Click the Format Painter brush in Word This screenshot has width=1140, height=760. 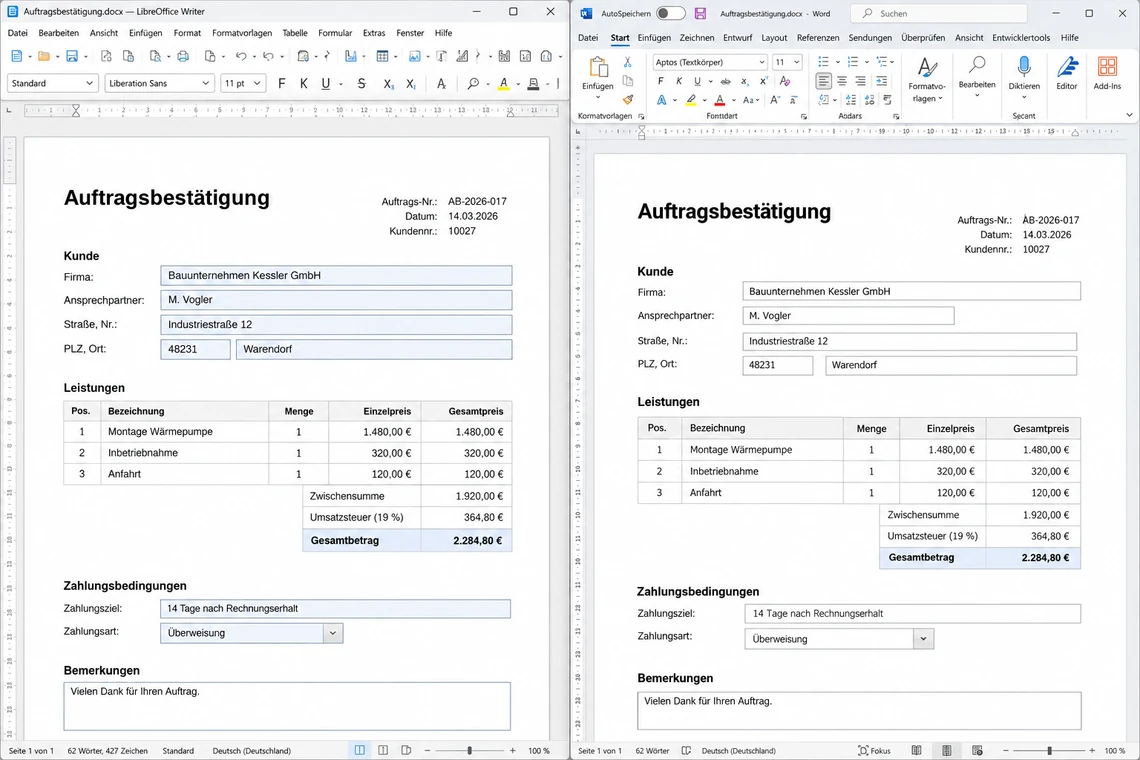point(627,100)
